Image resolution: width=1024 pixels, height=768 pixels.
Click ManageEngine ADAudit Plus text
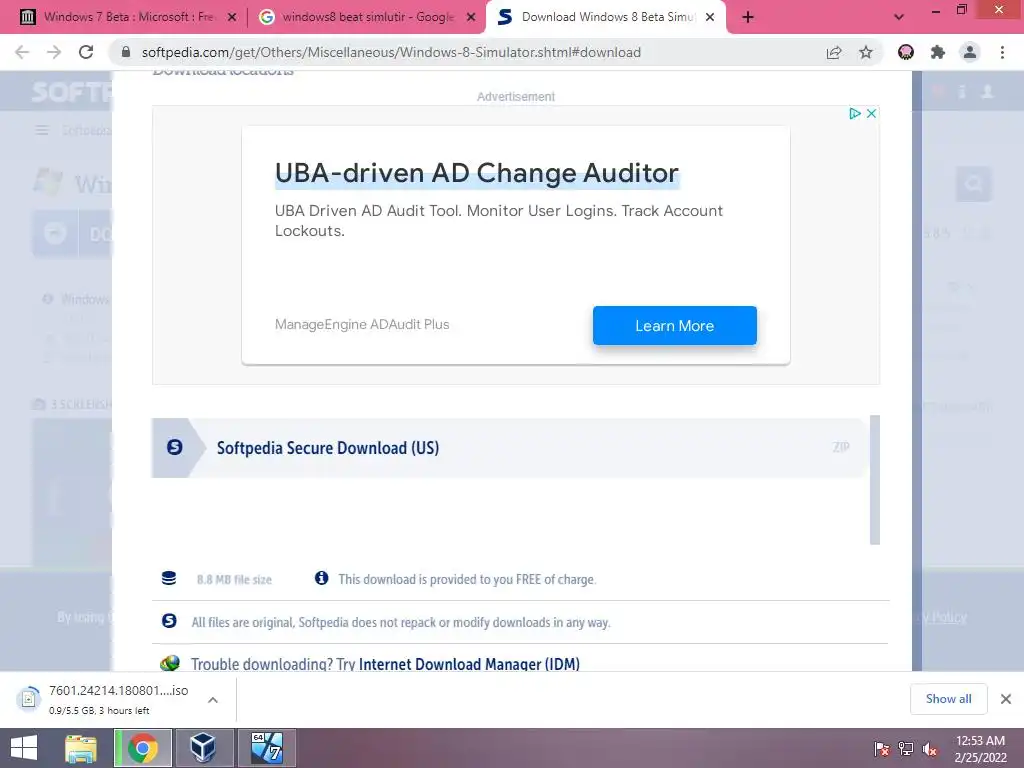(362, 324)
